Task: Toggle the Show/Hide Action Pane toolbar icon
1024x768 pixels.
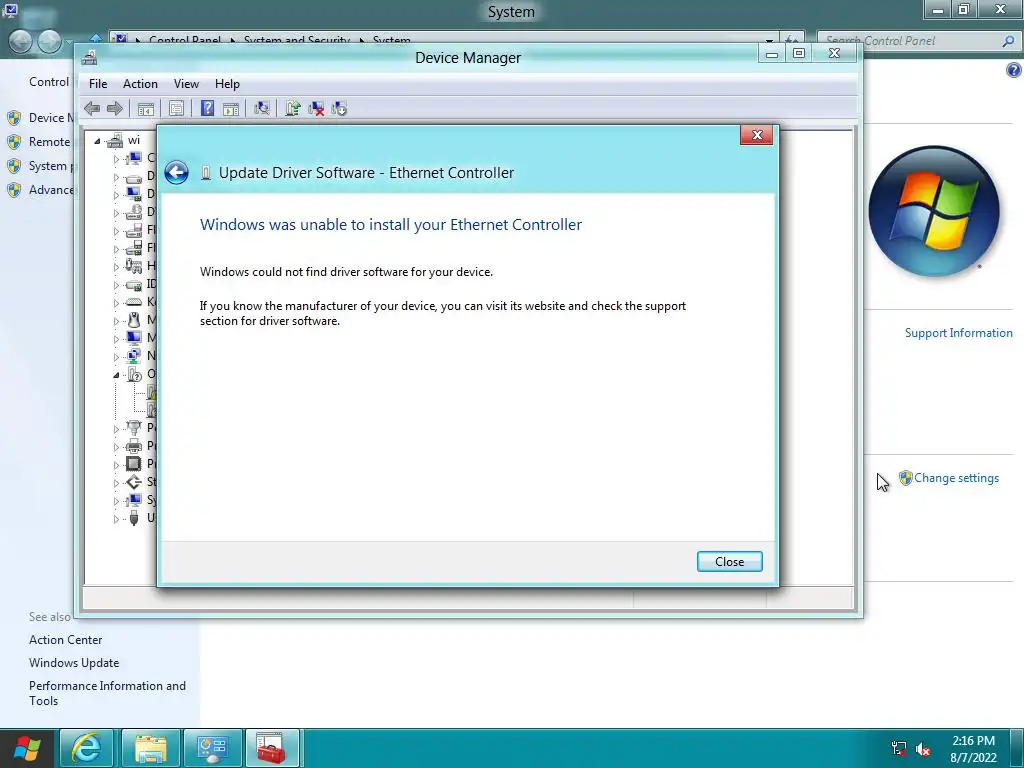Action: click(231, 108)
